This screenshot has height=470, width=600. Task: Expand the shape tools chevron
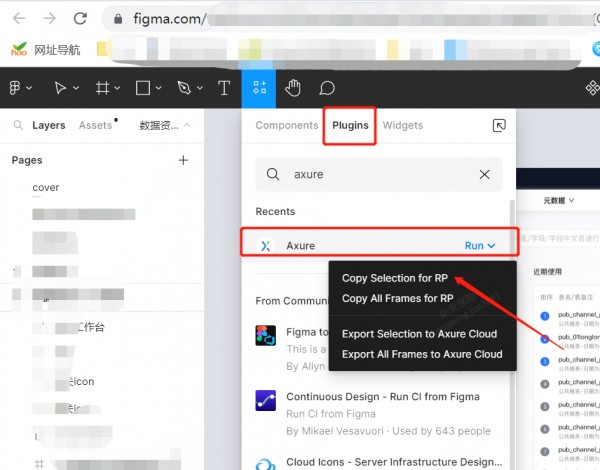[x=158, y=88]
